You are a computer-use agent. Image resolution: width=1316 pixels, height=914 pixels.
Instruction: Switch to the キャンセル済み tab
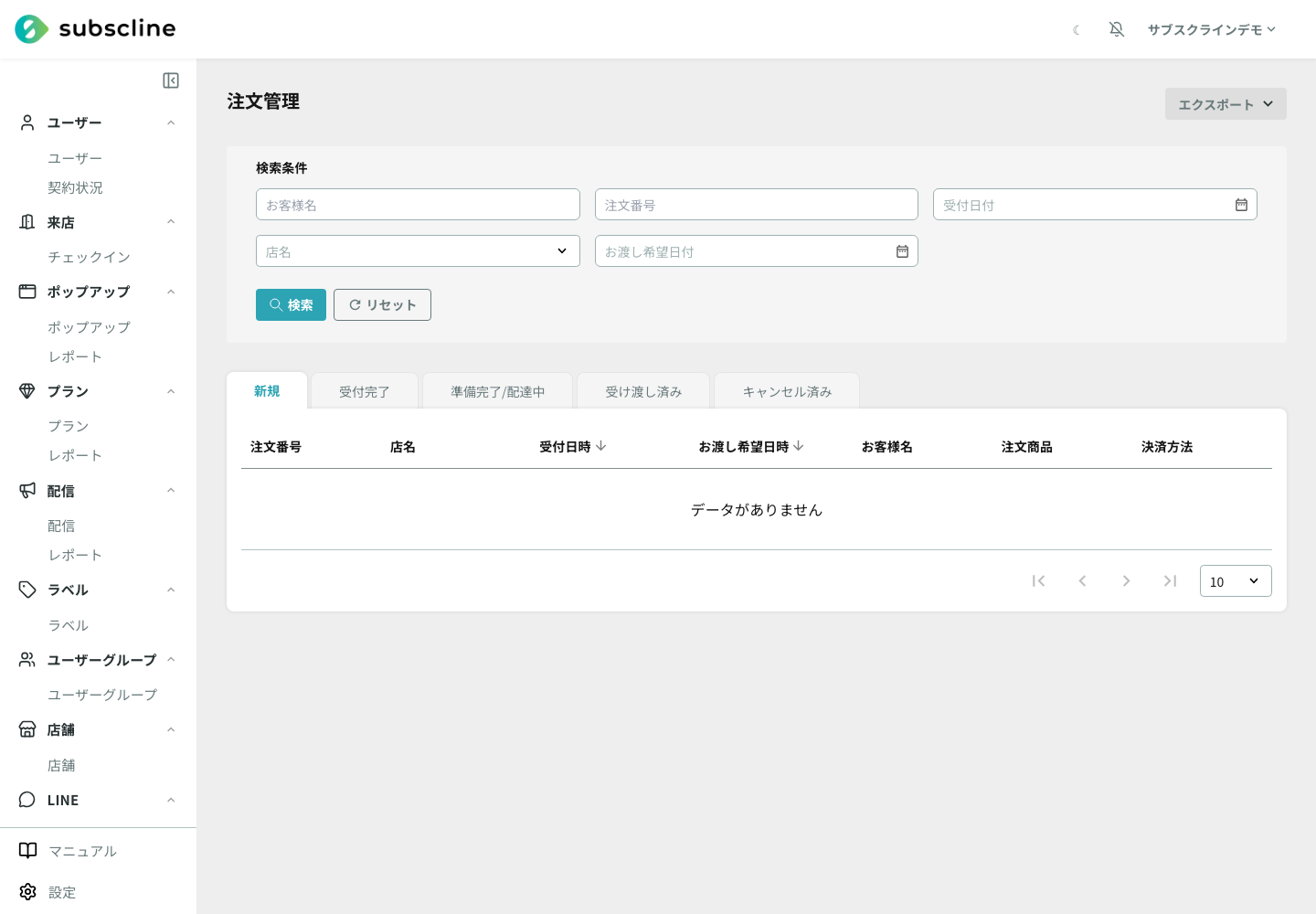click(787, 391)
